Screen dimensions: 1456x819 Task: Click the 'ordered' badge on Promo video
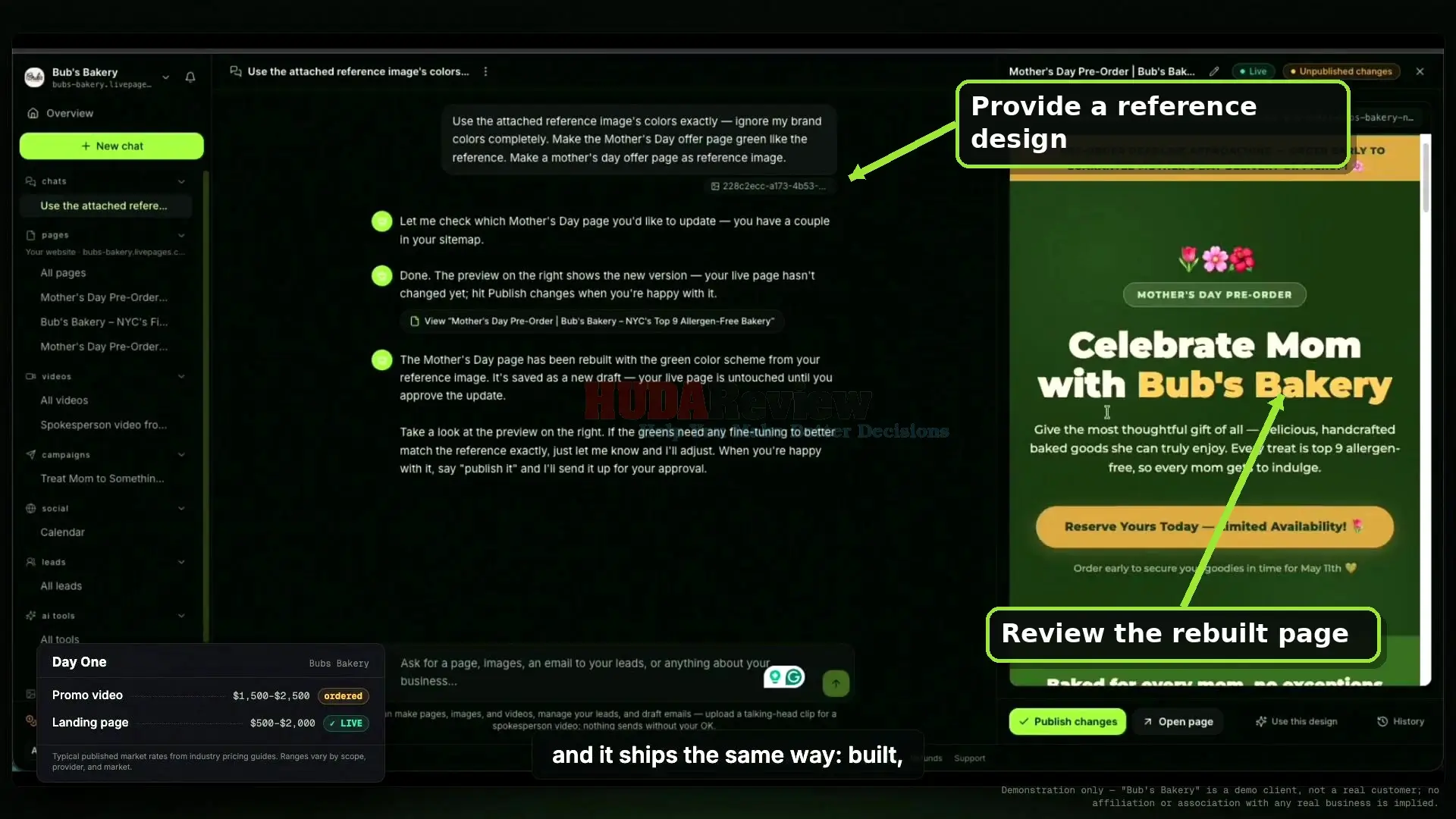tap(344, 696)
